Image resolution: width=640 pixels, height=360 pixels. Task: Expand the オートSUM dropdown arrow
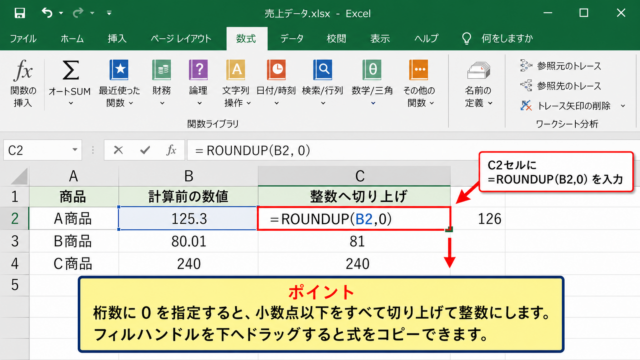point(71,104)
